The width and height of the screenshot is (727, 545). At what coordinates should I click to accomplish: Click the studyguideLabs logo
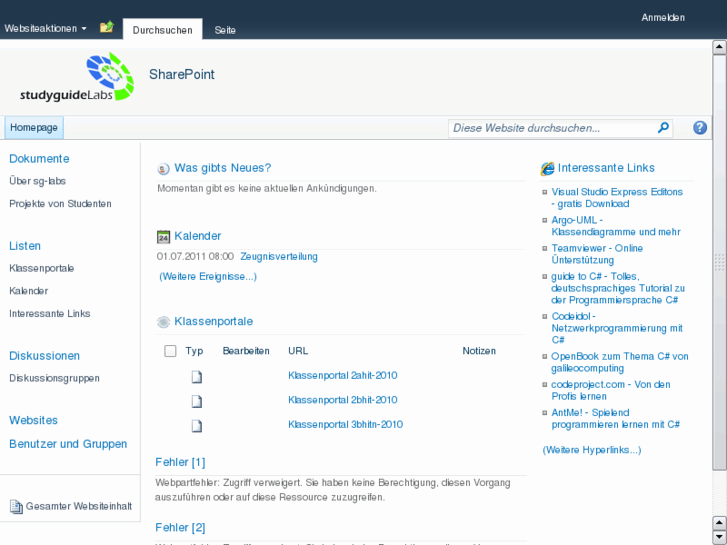[x=77, y=77]
